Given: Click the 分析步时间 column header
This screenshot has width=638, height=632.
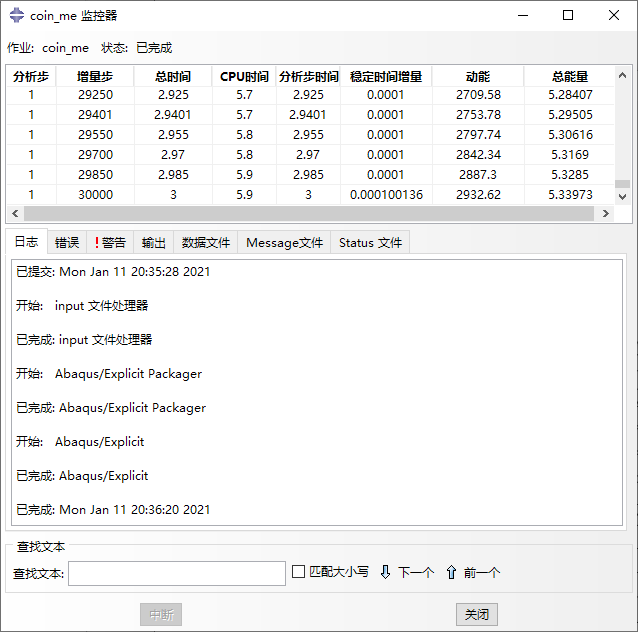Looking at the screenshot, I should click(308, 77).
